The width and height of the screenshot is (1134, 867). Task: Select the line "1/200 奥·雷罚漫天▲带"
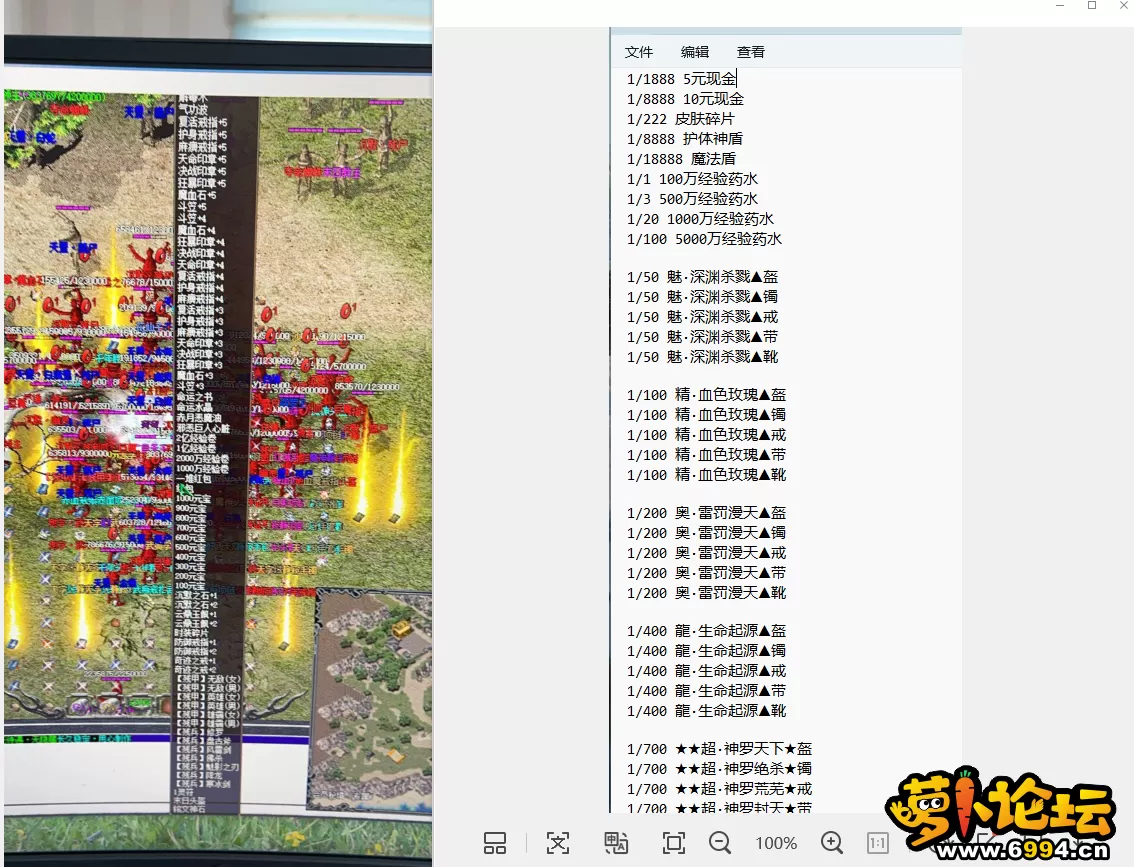[x=707, y=573]
